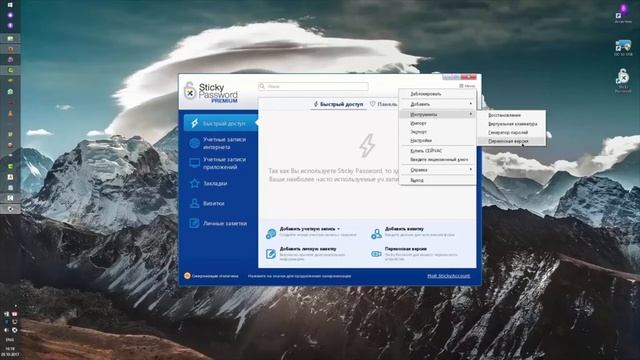Expand the Справка submenu

pyautogui.click(x=437, y=169)
